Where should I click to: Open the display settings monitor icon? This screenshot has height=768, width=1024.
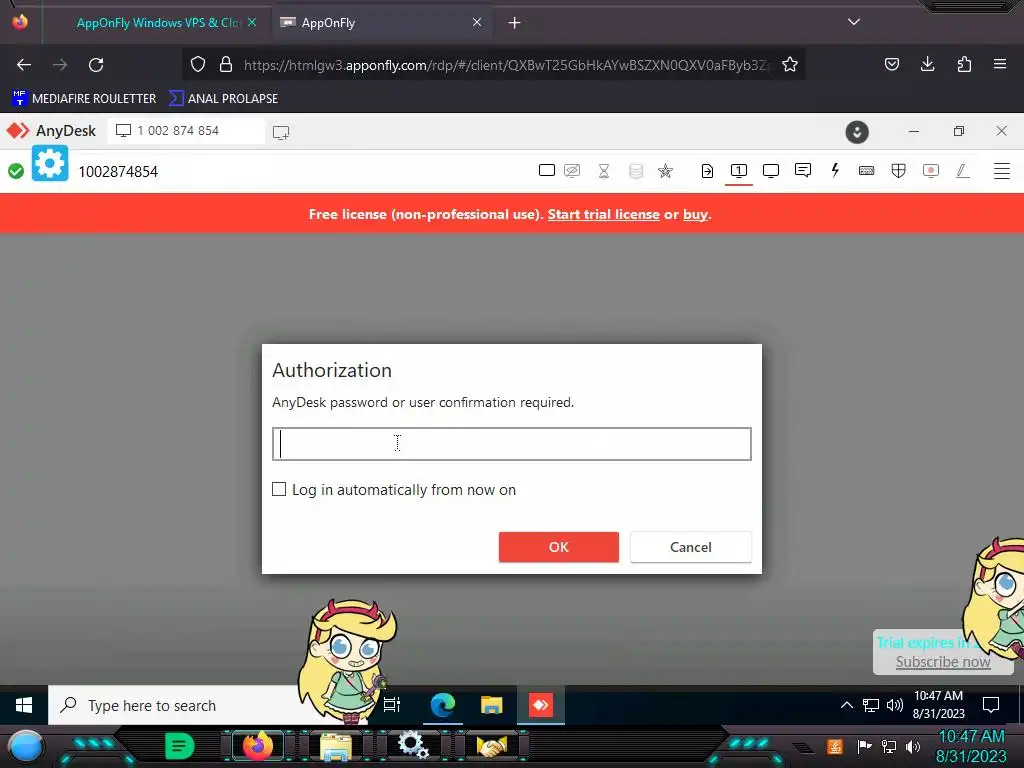[x=771, y=171]
